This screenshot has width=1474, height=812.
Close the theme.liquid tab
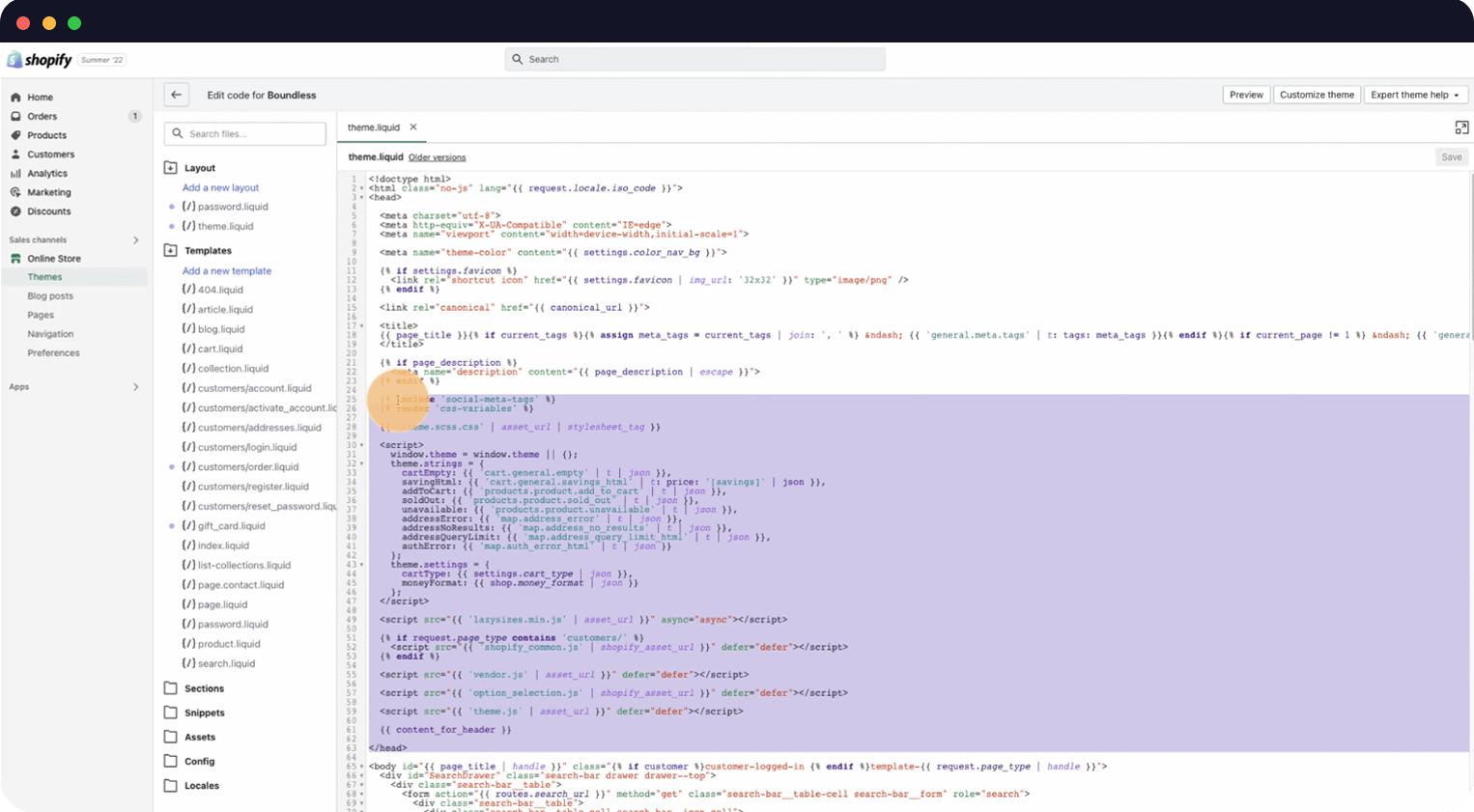(x=413, y=126)
